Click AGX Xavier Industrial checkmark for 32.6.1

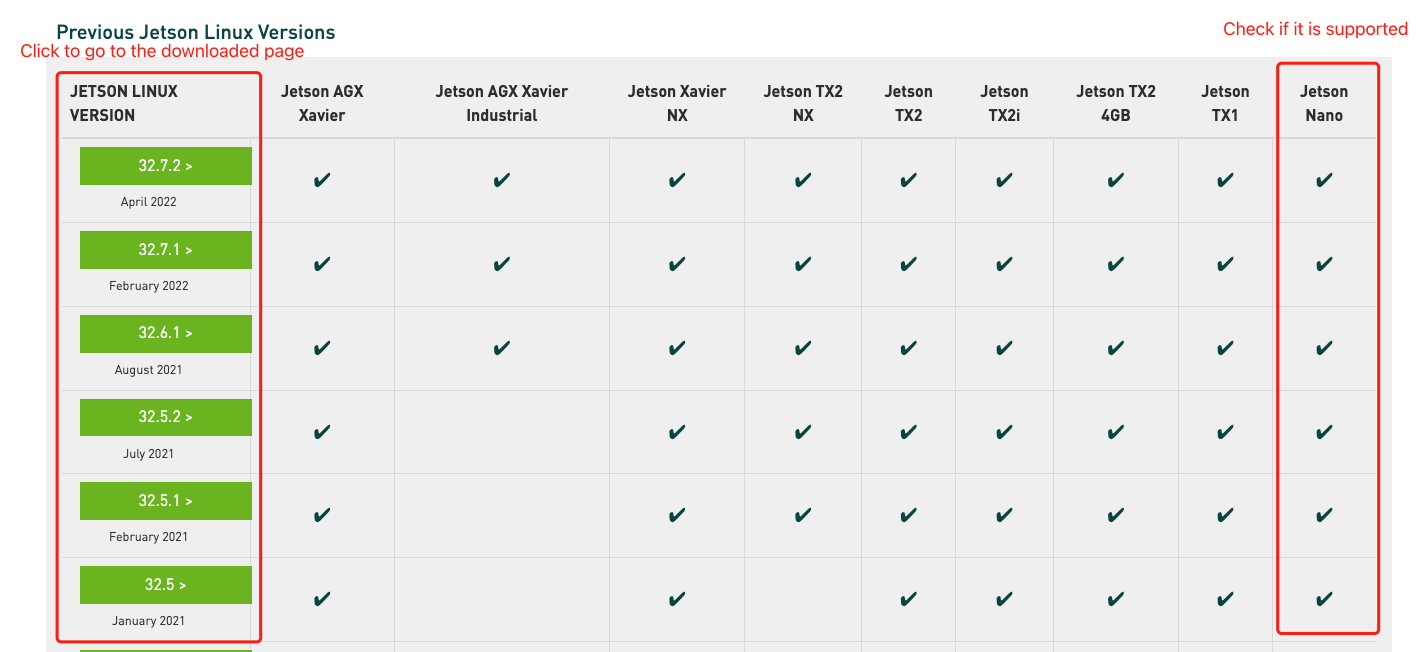(502, 349)
